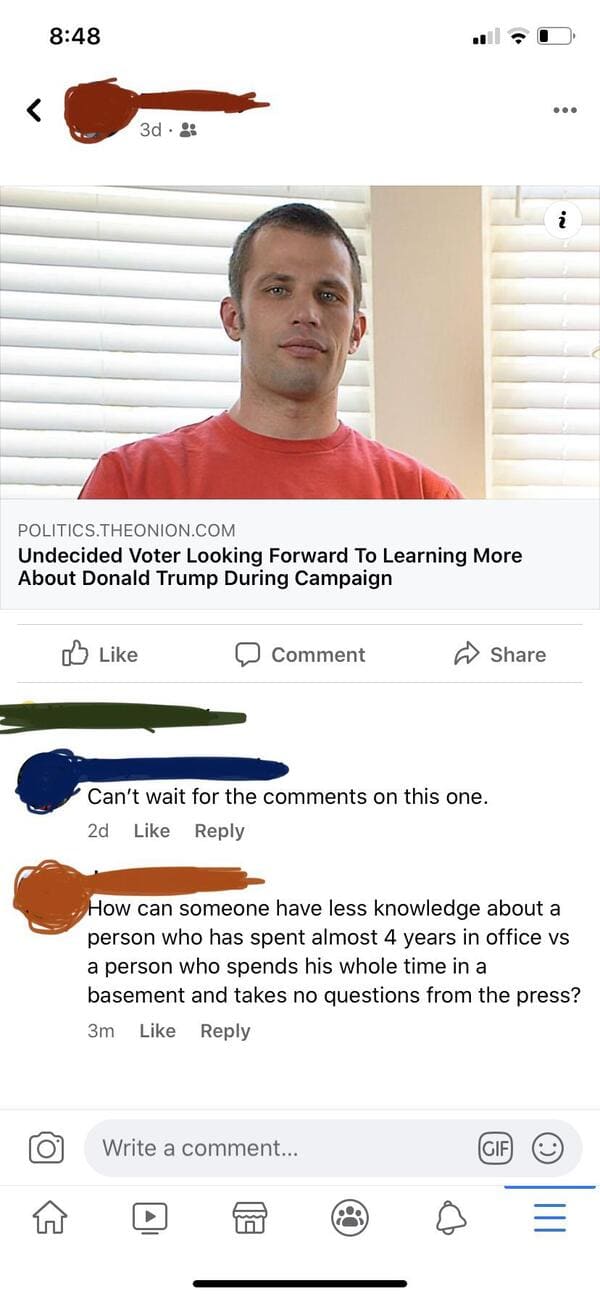Open the Marketplace storefront tab
Image resolution: width=600 pixels, height=1299 pixels.
pyautogui.click(x=249, y=1217)
